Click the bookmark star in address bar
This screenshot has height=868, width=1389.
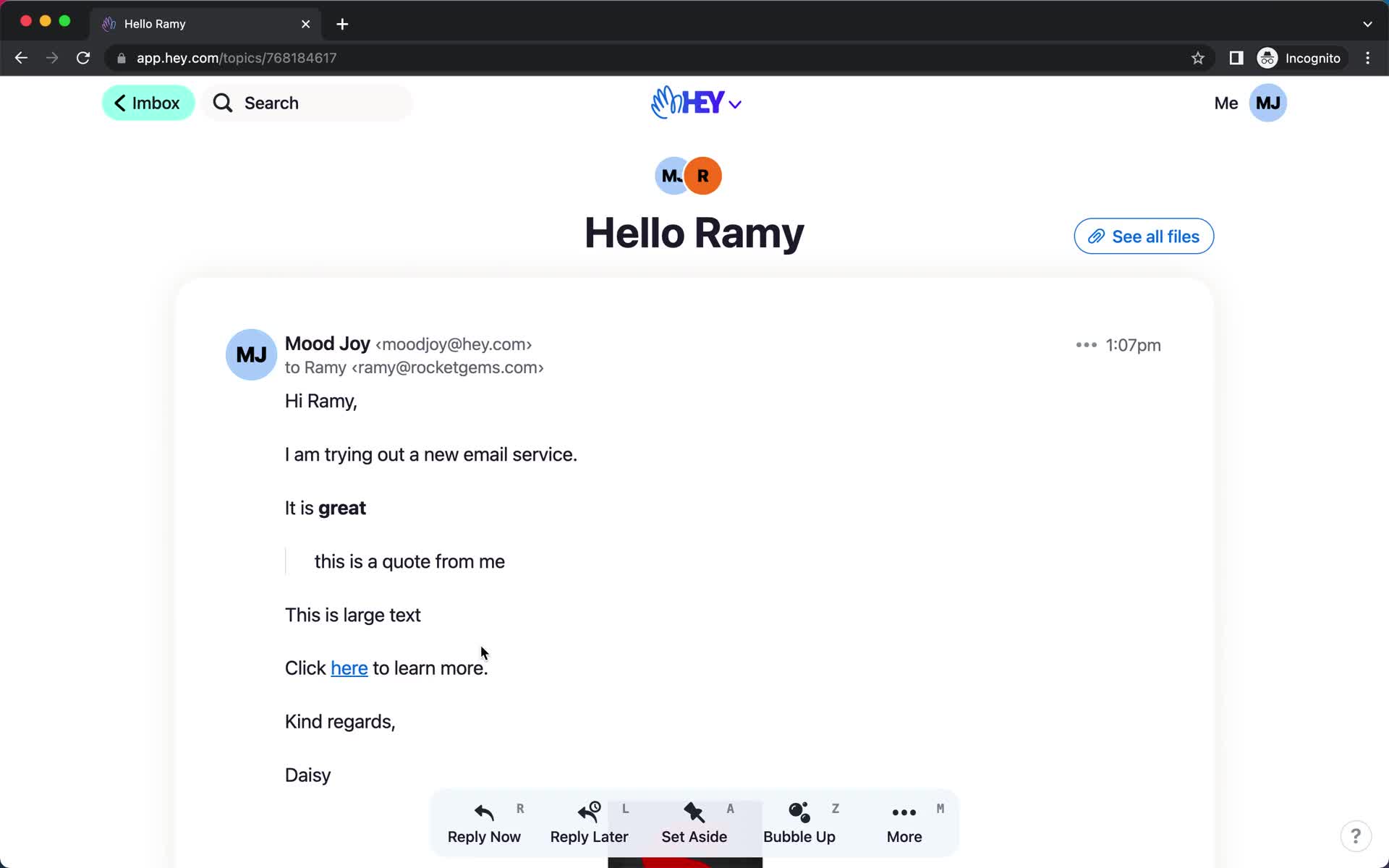click(1197, 58)
